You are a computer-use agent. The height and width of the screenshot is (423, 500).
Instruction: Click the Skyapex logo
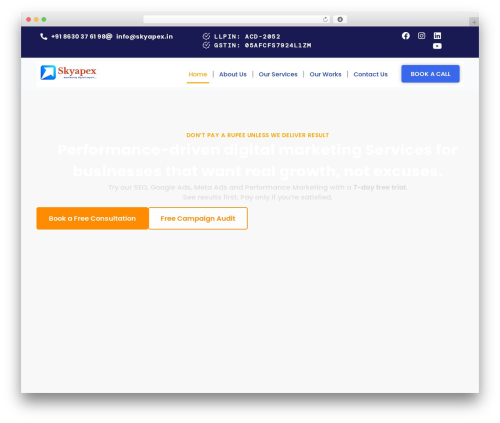[68, 72]
